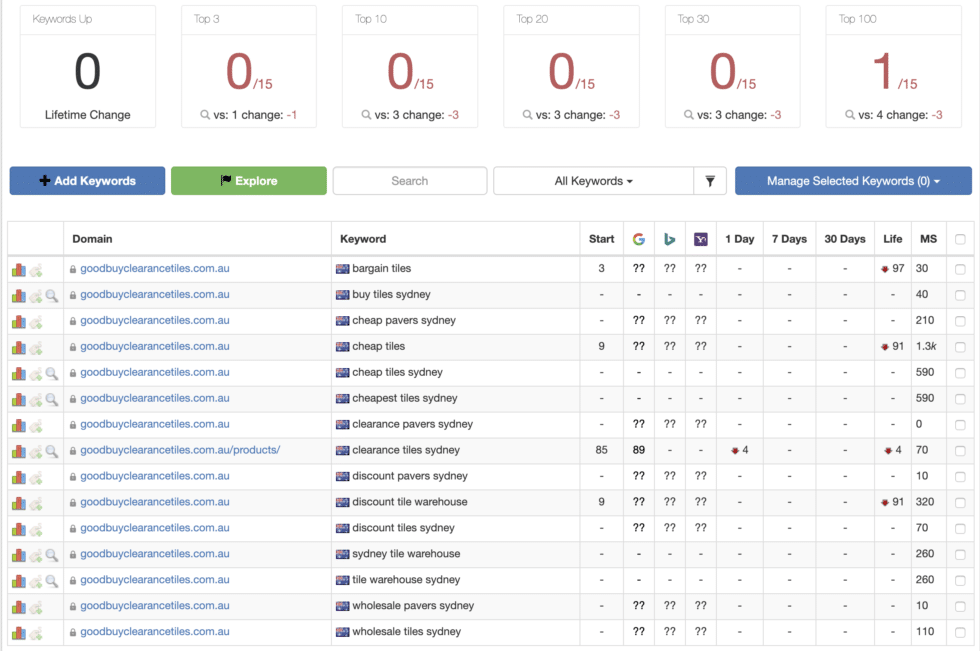Click the 1.3k search volume value
980x651 pixels.
pyautogui.click(x=926, y=346)
